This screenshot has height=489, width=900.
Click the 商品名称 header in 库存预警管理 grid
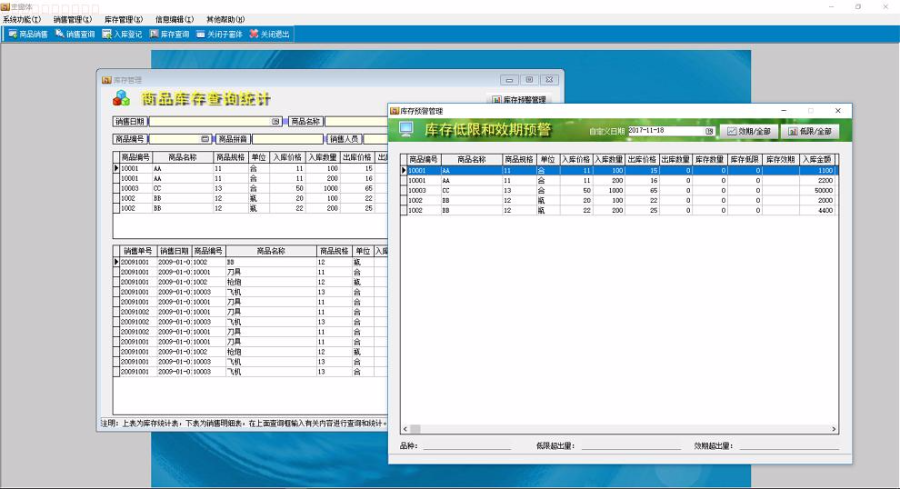[472, 159]
